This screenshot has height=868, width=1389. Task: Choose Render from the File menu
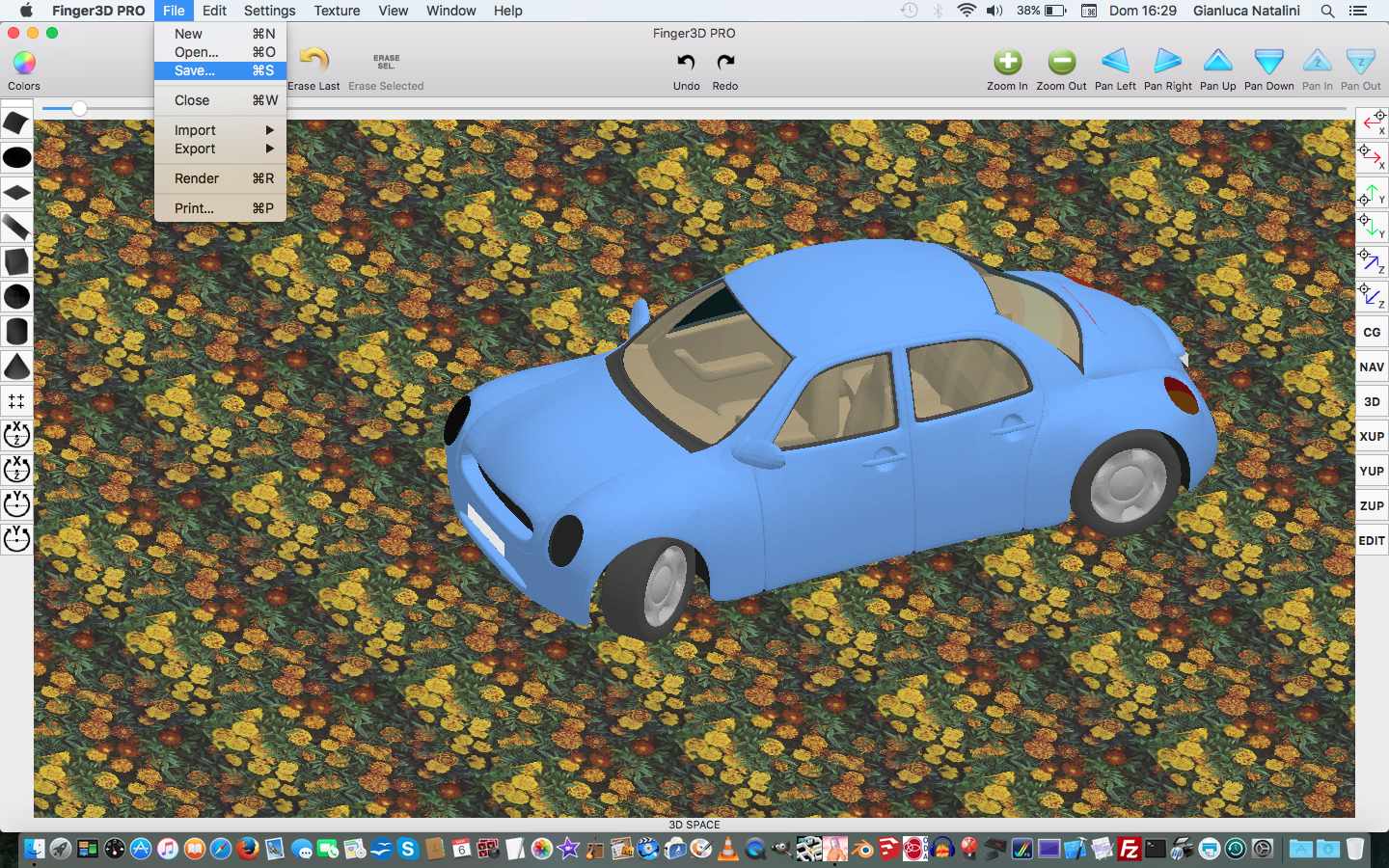point(220,178)
